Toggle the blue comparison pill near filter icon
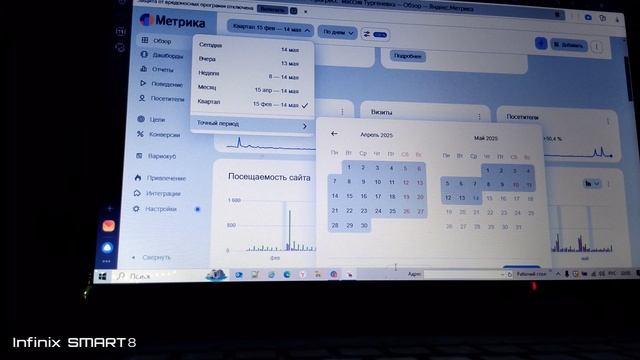Screen dimensions: 640x360 [380, 35]
